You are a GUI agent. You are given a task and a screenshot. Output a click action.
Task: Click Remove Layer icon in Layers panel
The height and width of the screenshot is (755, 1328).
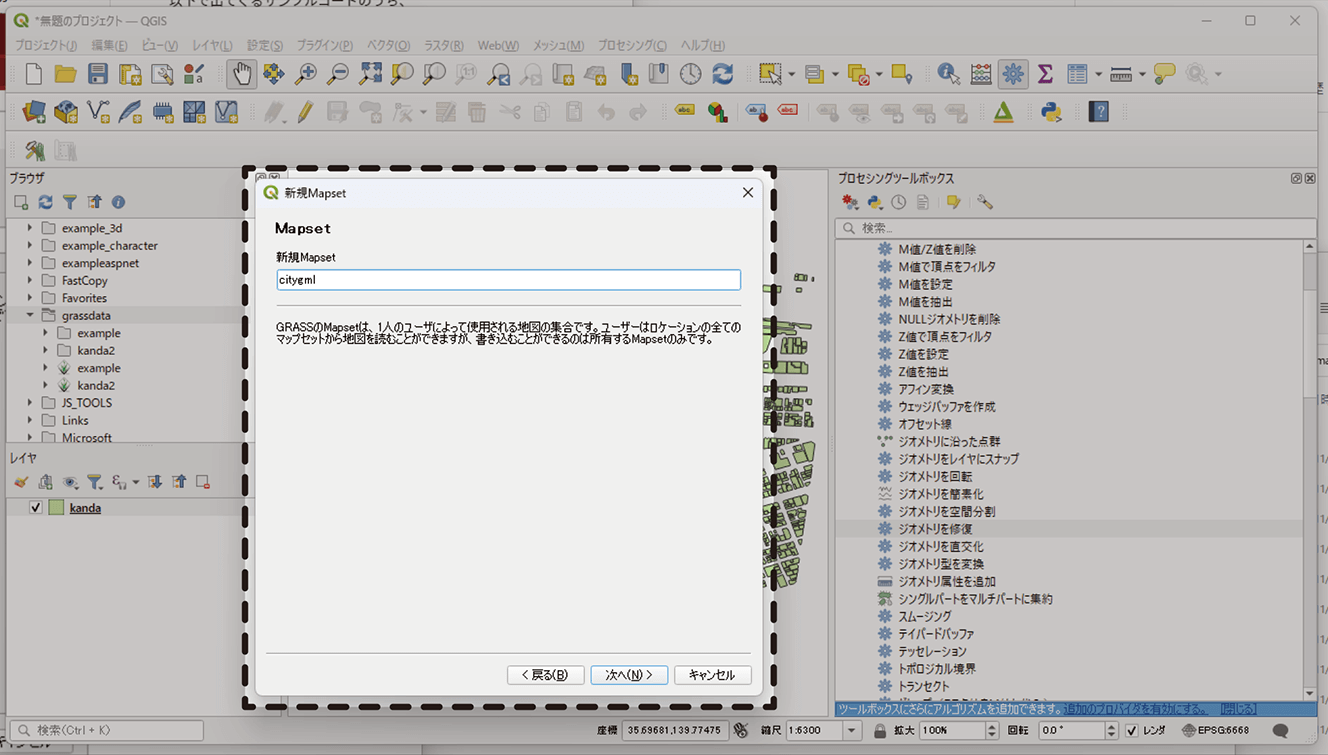tap(203, 482)
